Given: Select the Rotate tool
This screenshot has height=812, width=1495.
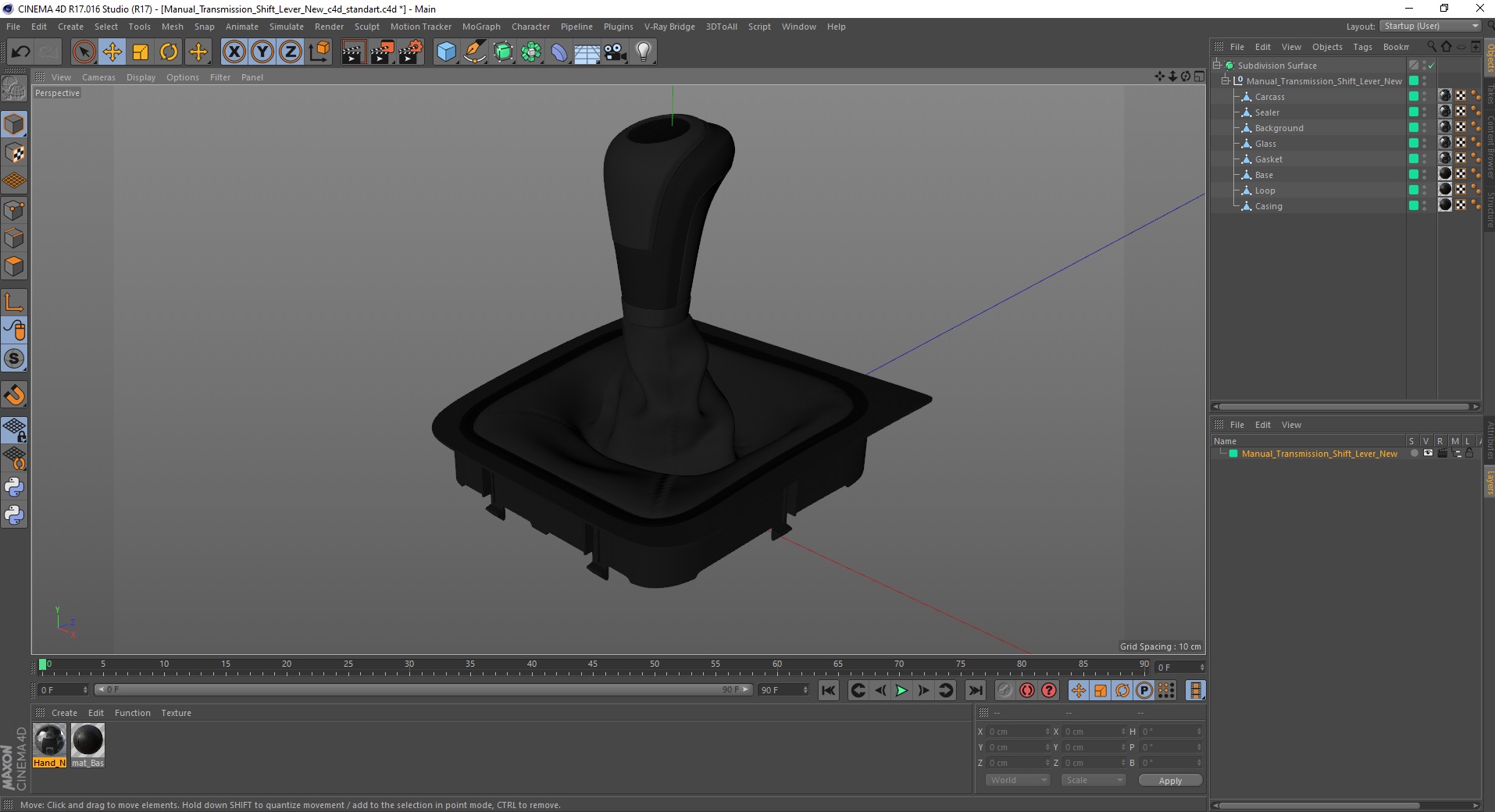Looking at the screenshot, I should pos(169,52).
